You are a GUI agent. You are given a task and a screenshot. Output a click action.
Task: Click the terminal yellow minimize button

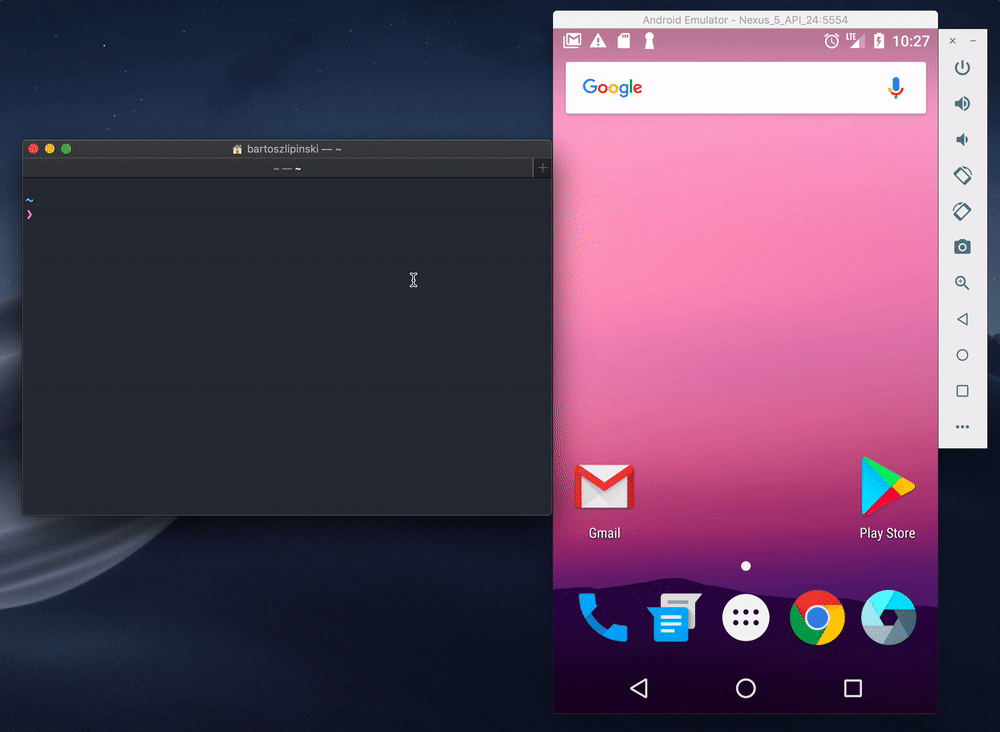coord(50,149)
